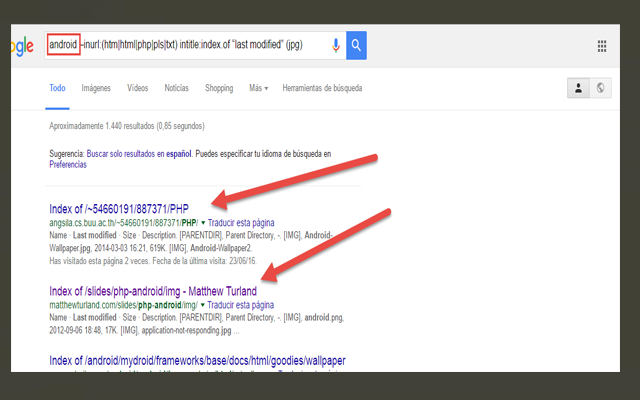Open the Preferencias link

[x=68, y=165]
